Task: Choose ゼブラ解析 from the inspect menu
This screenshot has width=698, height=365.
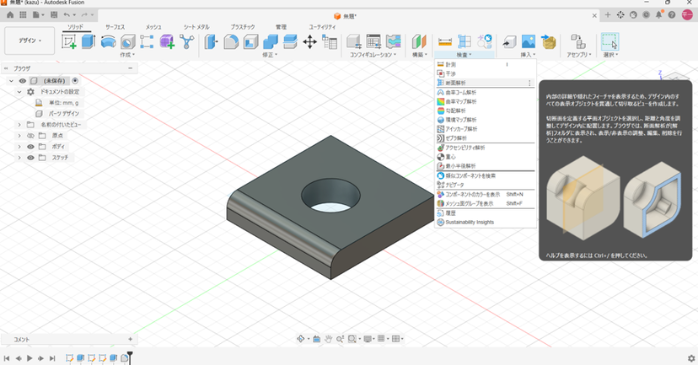Action: (485, 138)
